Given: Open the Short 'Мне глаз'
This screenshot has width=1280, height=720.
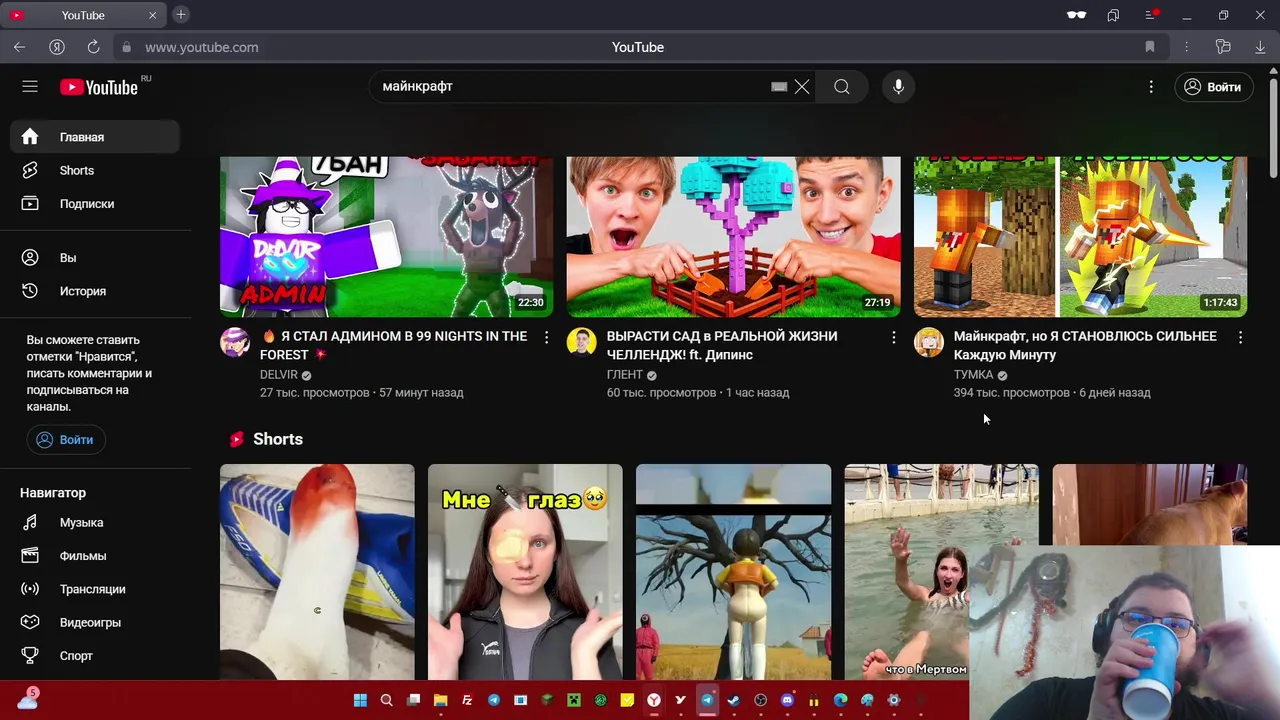Looking at the screenshot, I should pyautogui.click(x=525, y=572).
